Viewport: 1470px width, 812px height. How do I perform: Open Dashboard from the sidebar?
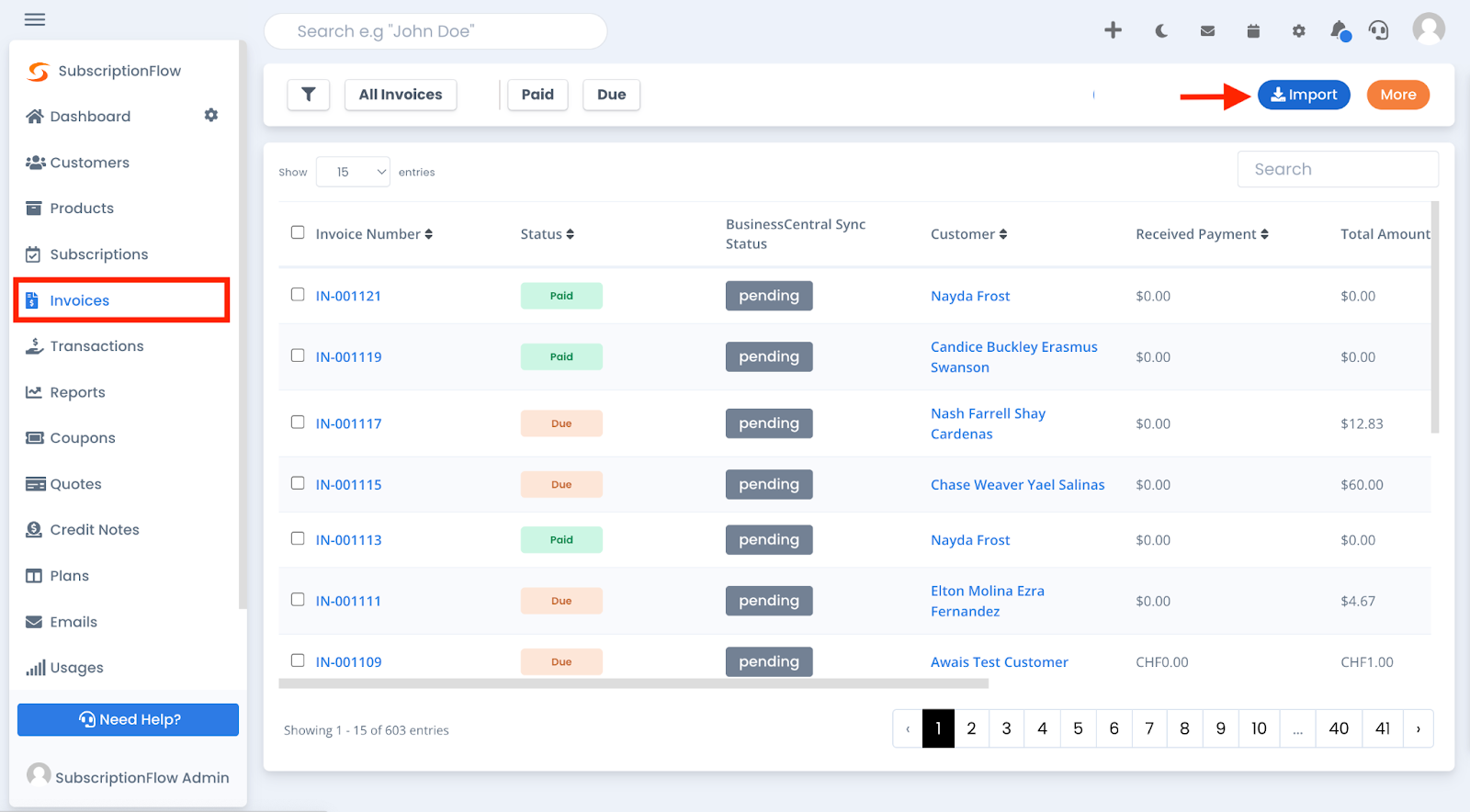pos(90,117)
